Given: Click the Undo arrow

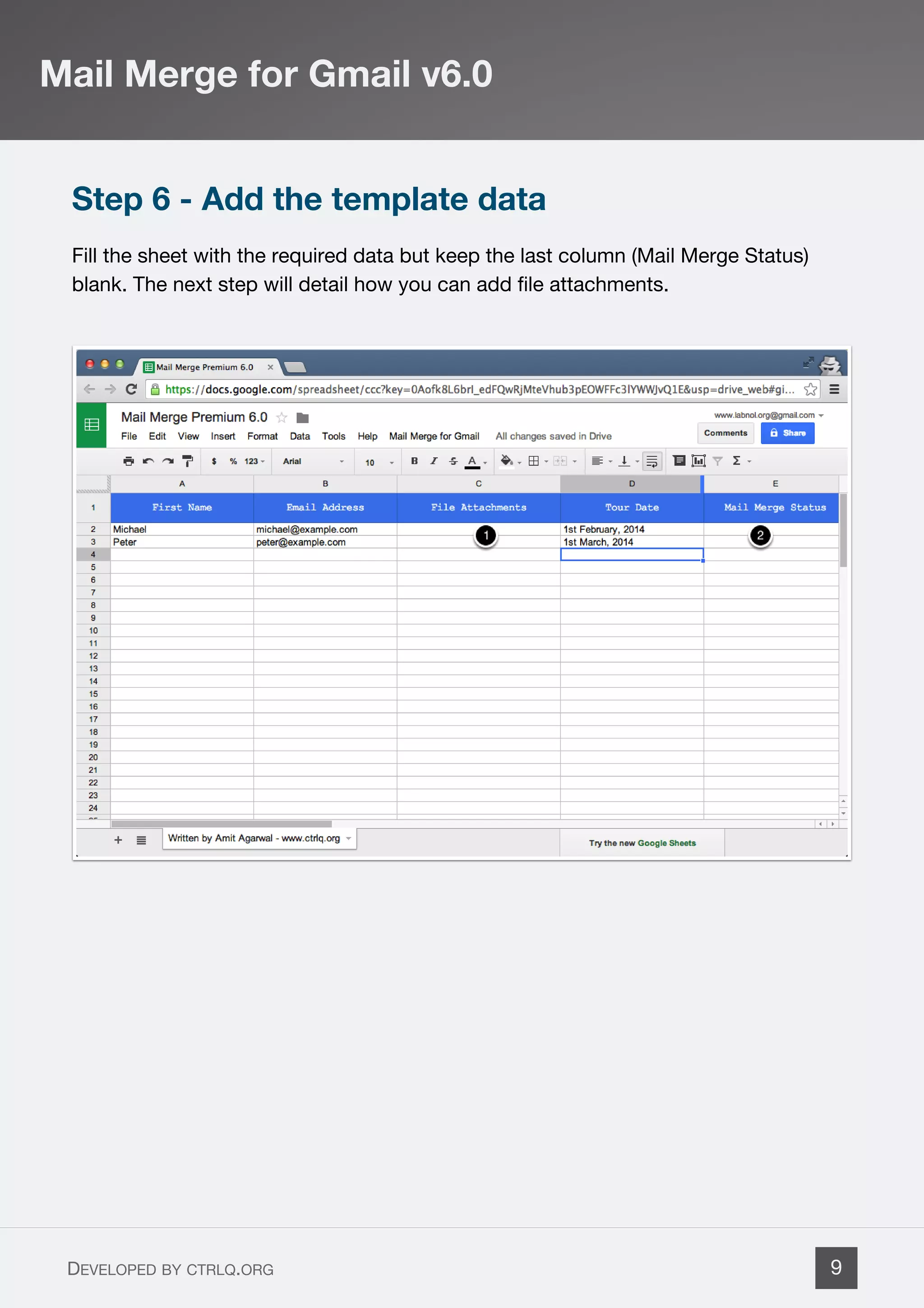Looking at the screenshot, I should [x=148, y=461].
